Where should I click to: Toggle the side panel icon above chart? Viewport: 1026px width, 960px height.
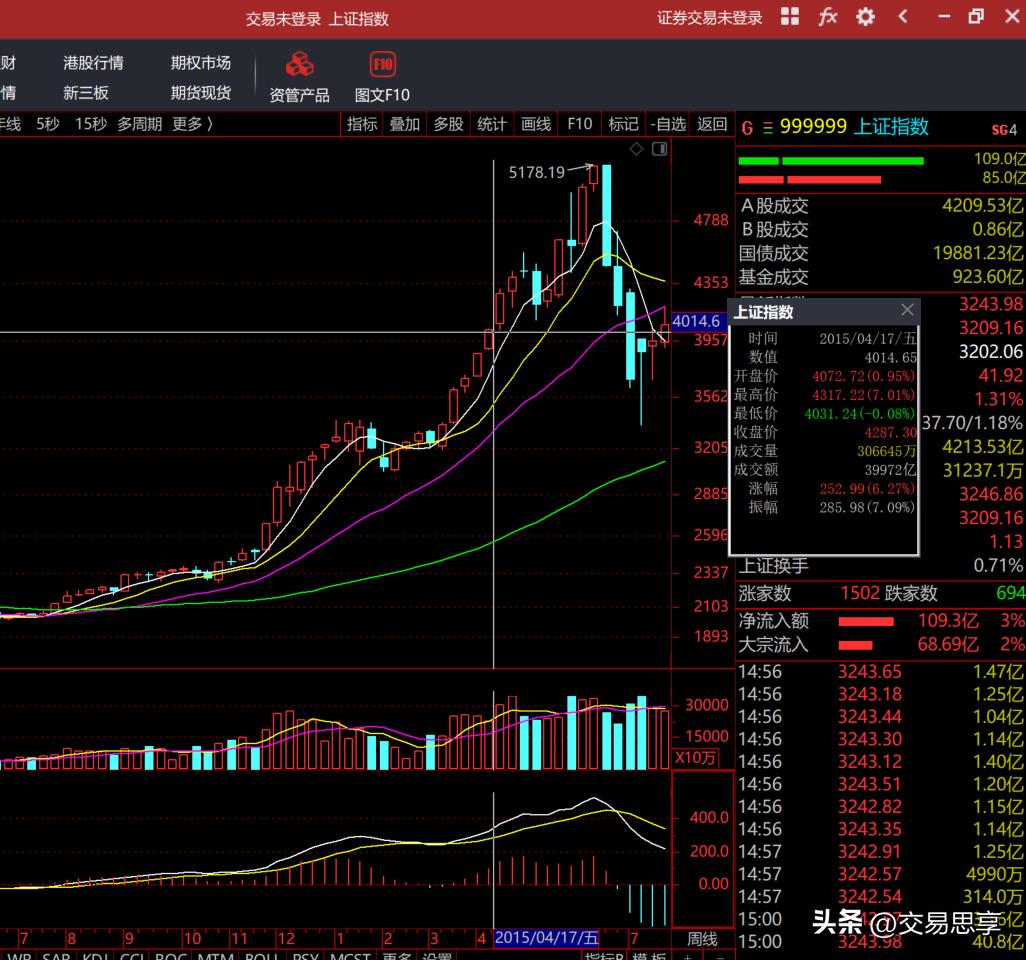659,149
